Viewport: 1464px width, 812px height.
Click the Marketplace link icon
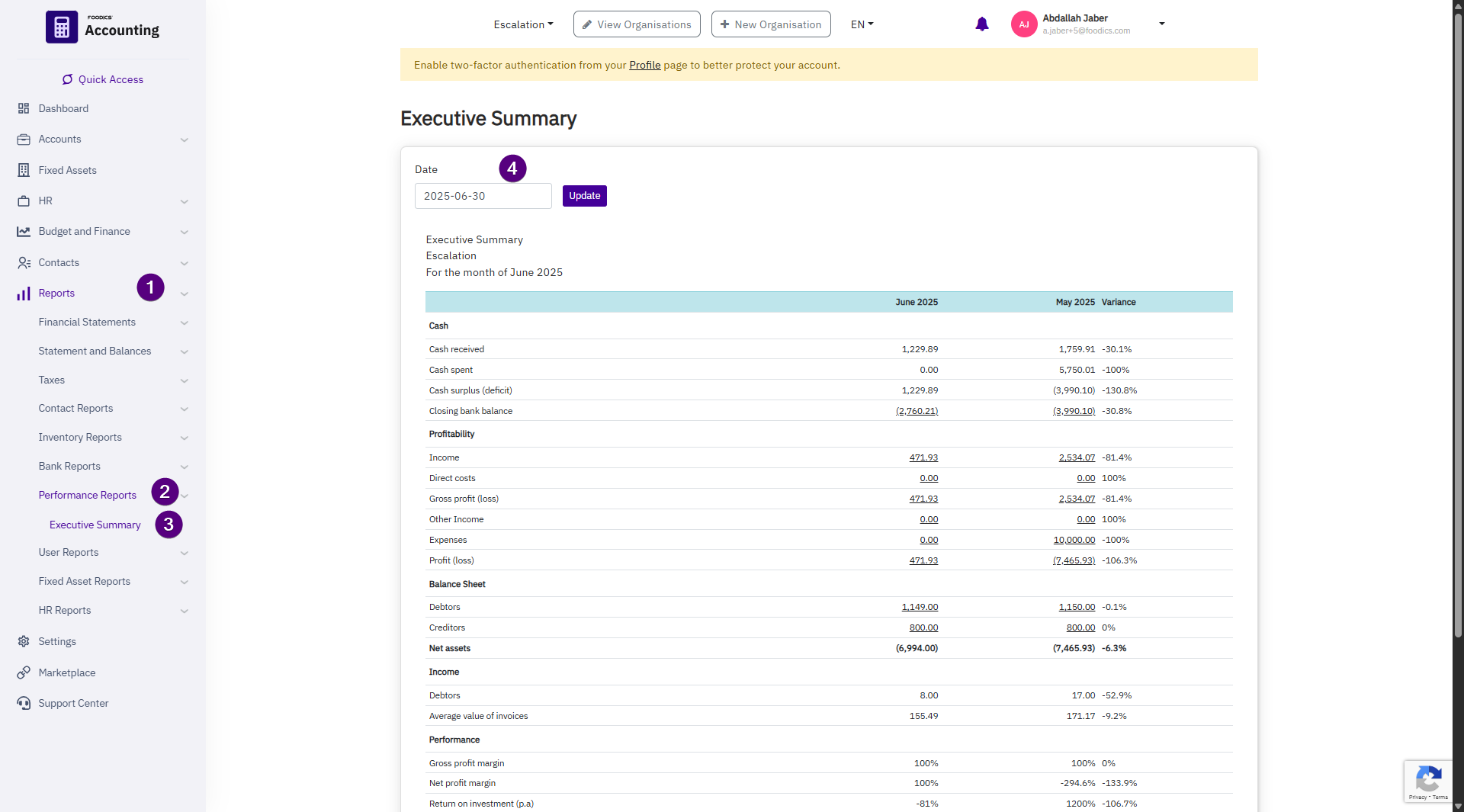coord(24,672)
